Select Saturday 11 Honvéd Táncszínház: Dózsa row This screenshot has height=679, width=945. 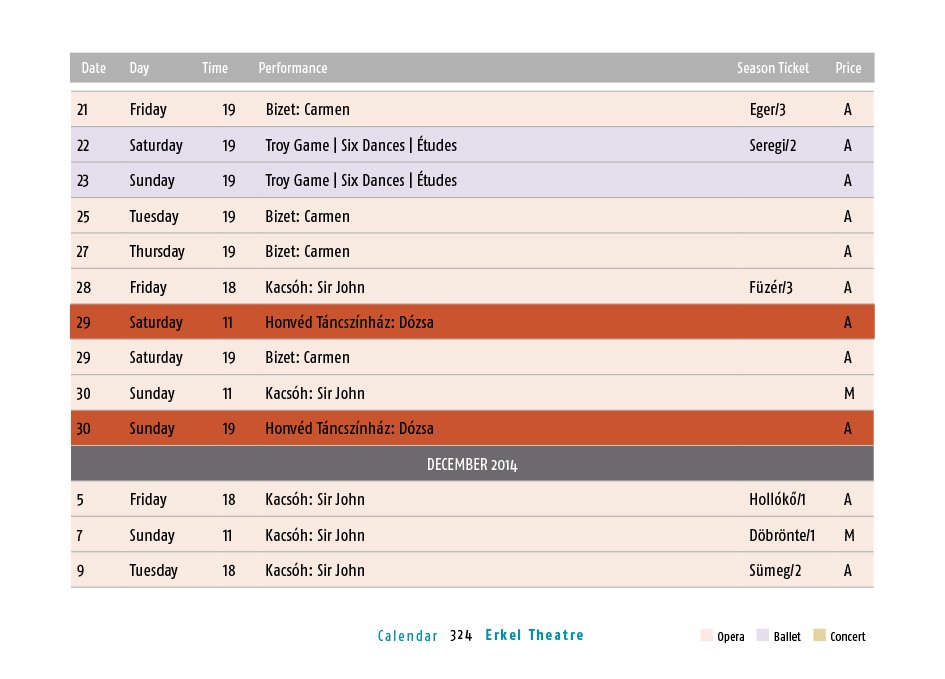point(472,322)
